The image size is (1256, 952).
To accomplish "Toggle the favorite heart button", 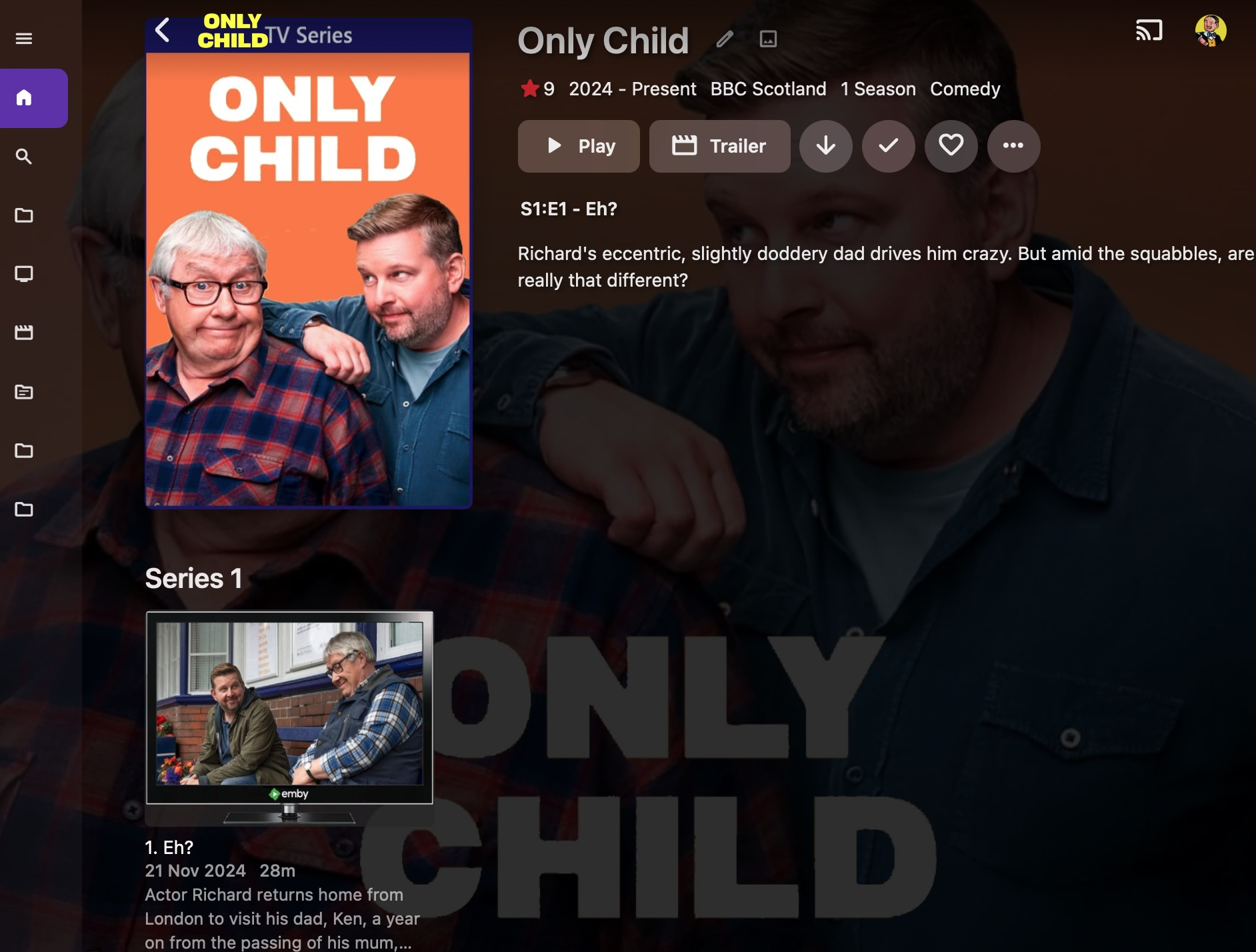I will pyautogui.click(x=951, y=146).
